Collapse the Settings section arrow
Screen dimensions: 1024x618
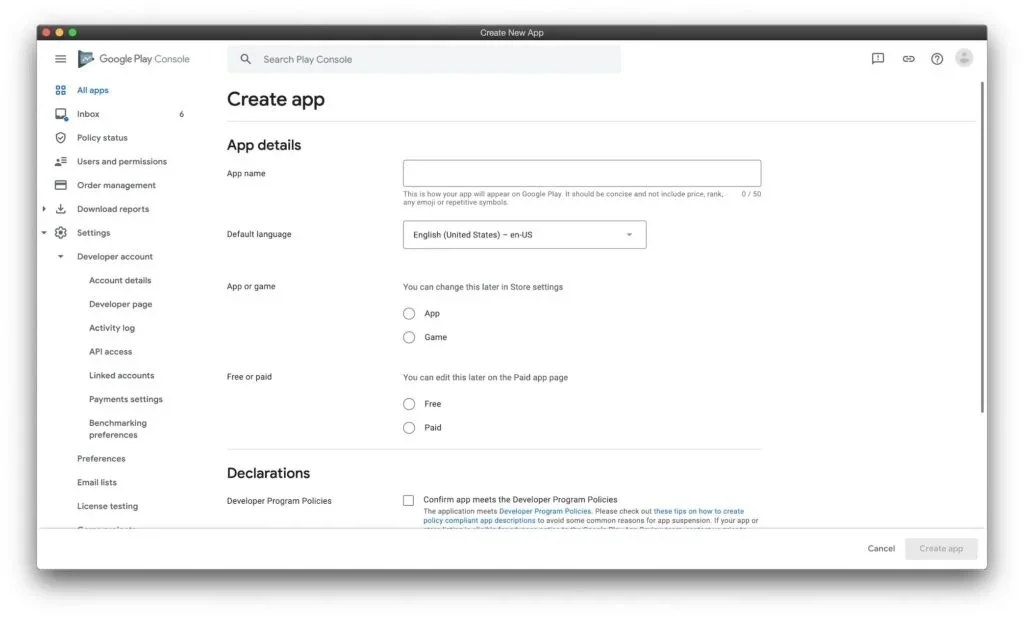[x=44, y=233]
